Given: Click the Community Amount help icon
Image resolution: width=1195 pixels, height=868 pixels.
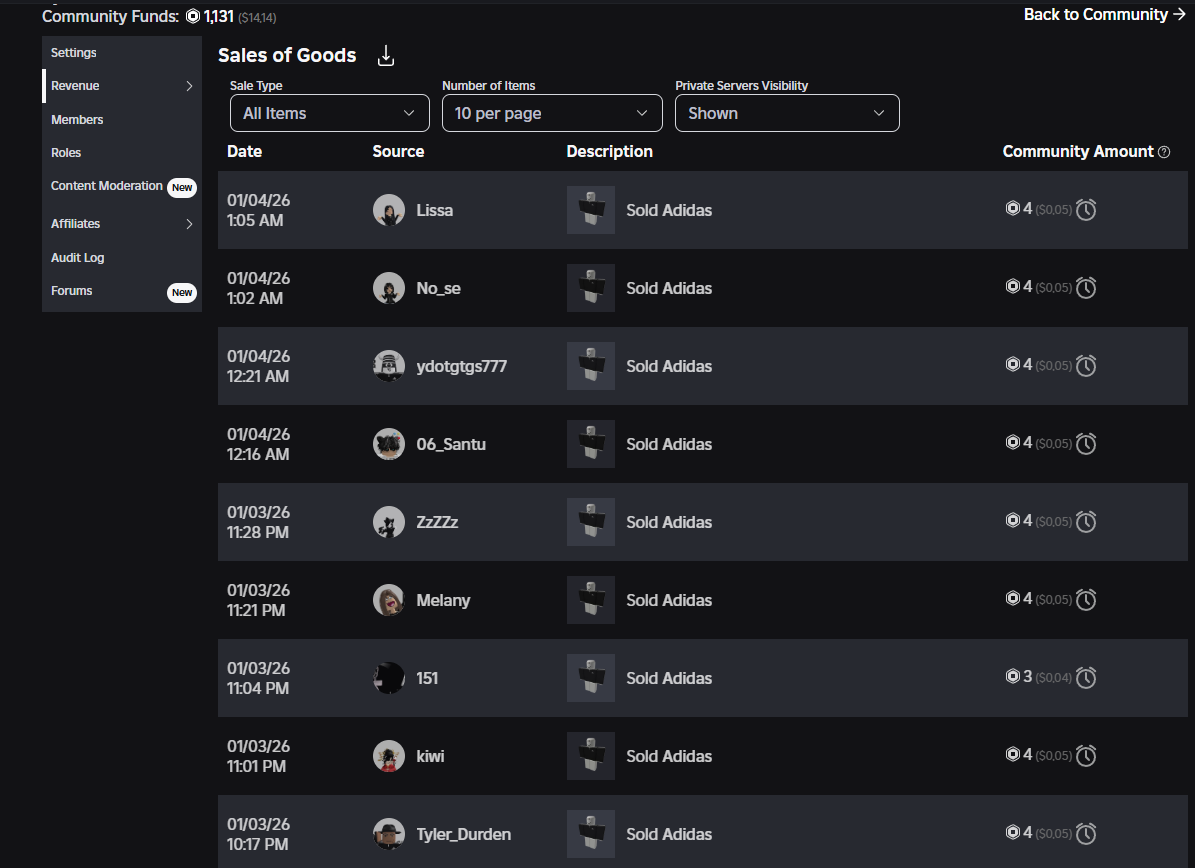Looking at the screenshot, I should (x=1164, y=152).
